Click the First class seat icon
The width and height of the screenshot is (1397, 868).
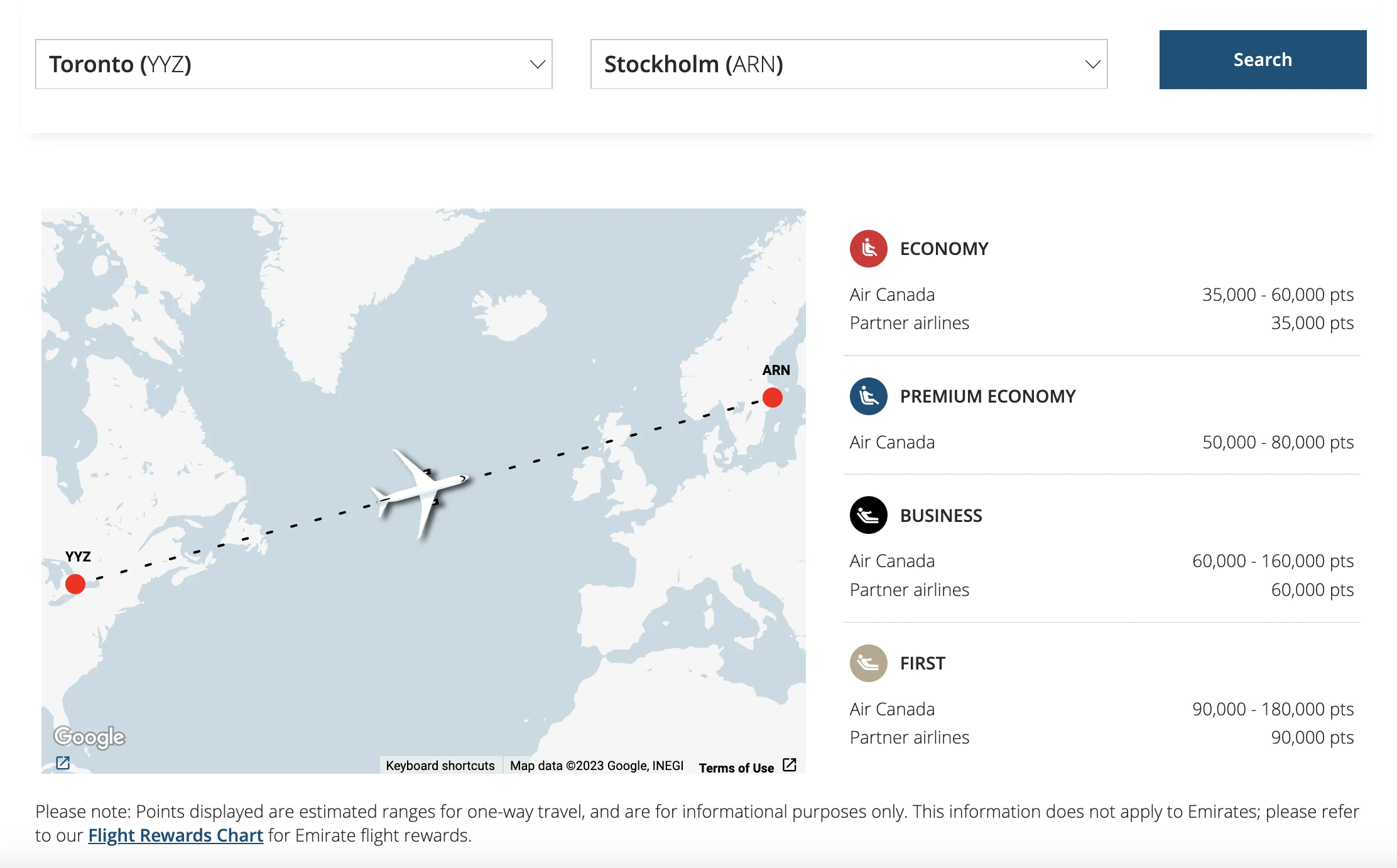coord(868,663)
